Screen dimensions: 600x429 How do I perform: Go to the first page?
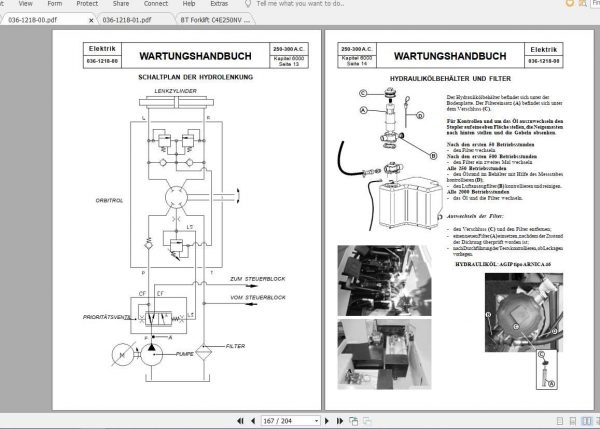point(240,421)
